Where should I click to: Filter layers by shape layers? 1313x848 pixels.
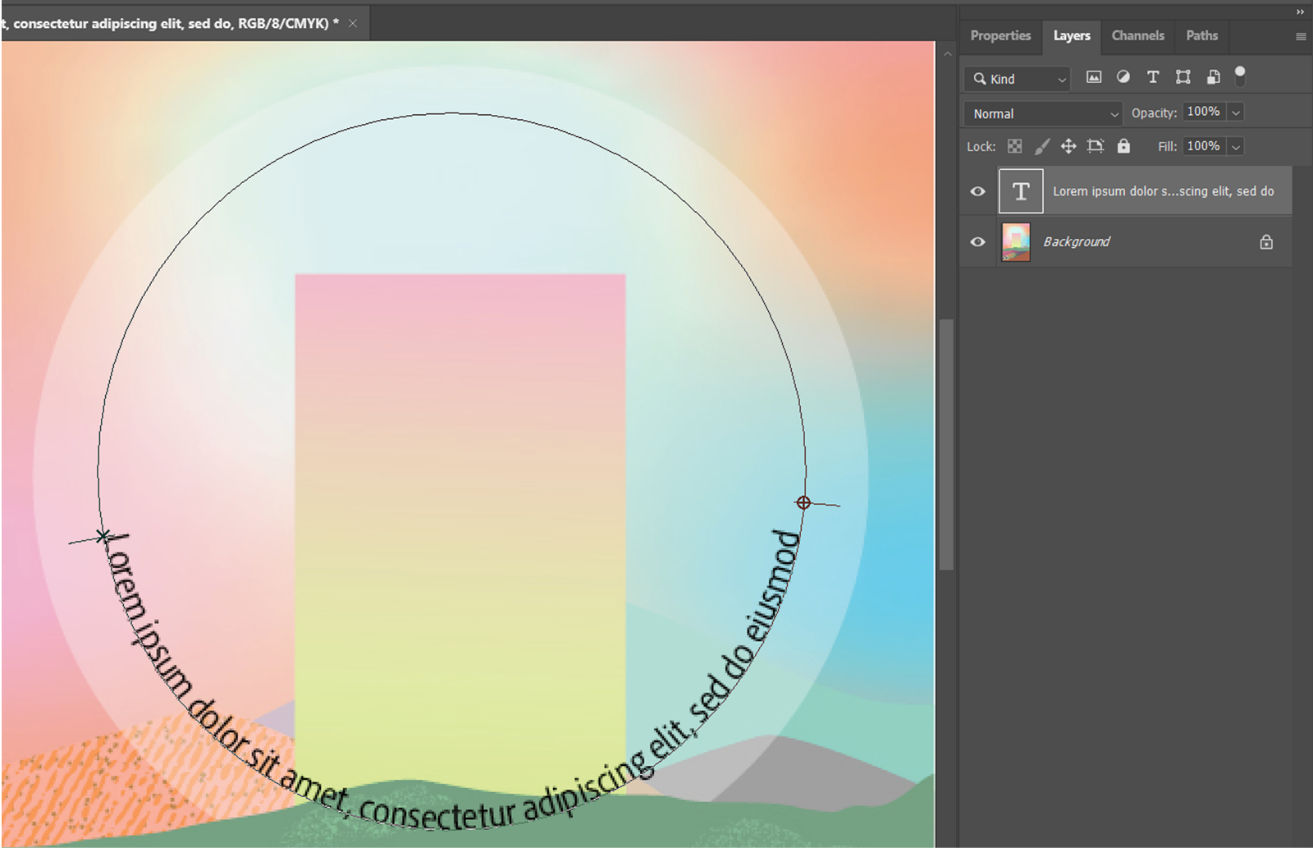click(1183, 77)
